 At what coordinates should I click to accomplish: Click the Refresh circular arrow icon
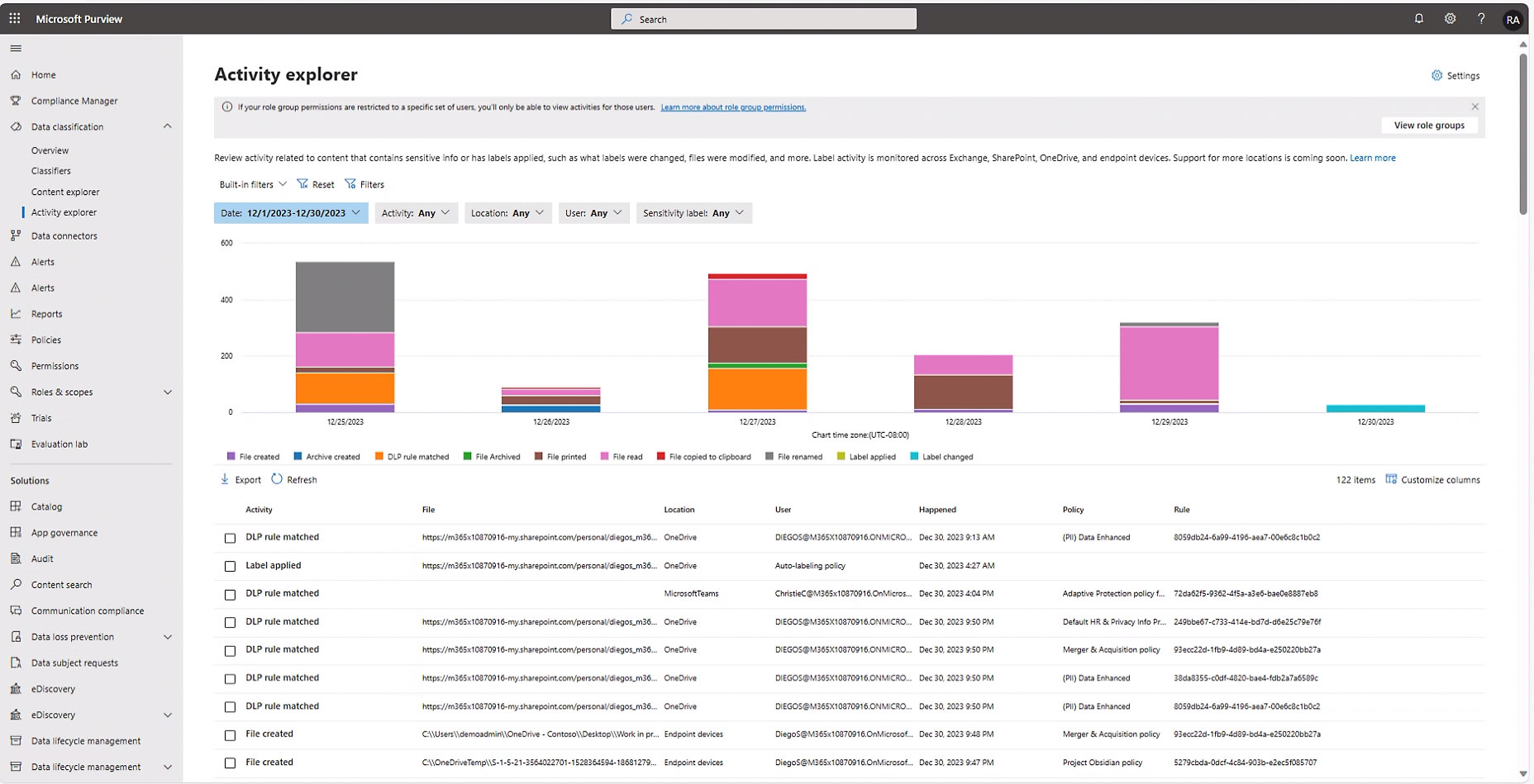click(x=277, y=479)
